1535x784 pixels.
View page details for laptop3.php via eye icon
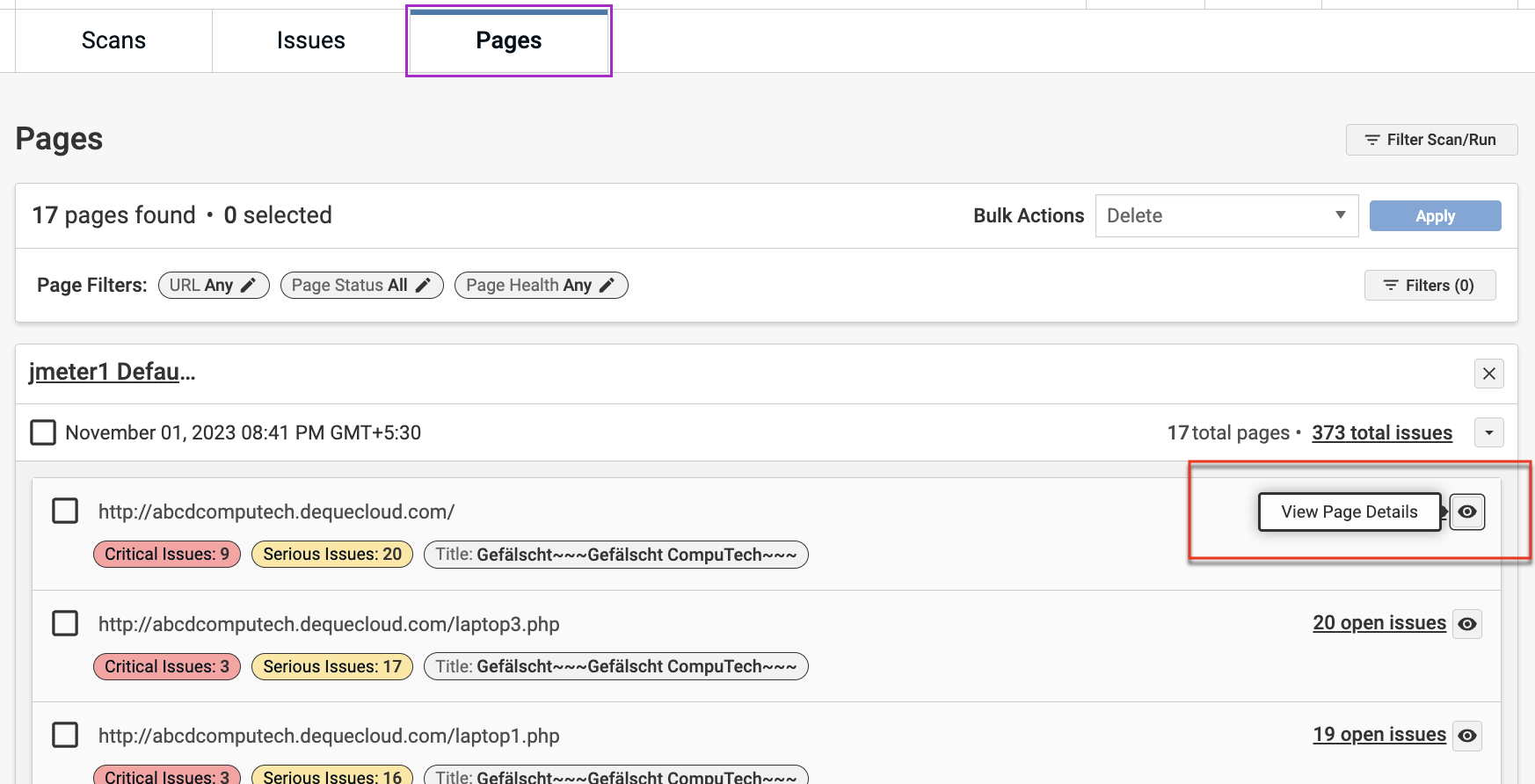[1466, 624]
